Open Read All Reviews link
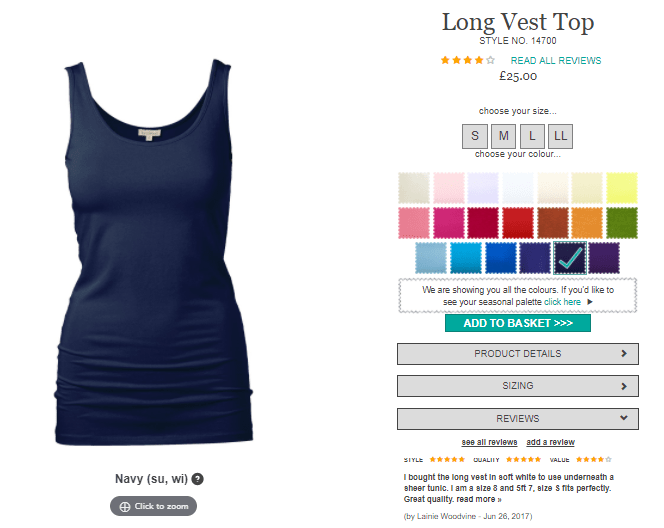This screenshot has height=528, width=664. (x=556, y=61)
